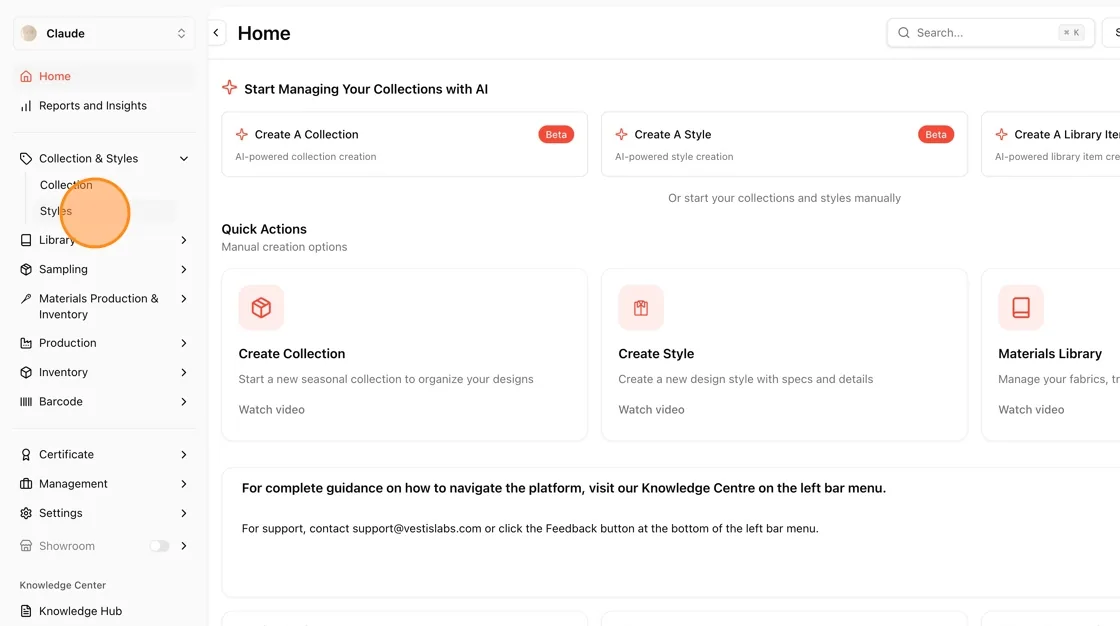Click the Production factory icon
1120x626 pixels.
pos(26,343)
